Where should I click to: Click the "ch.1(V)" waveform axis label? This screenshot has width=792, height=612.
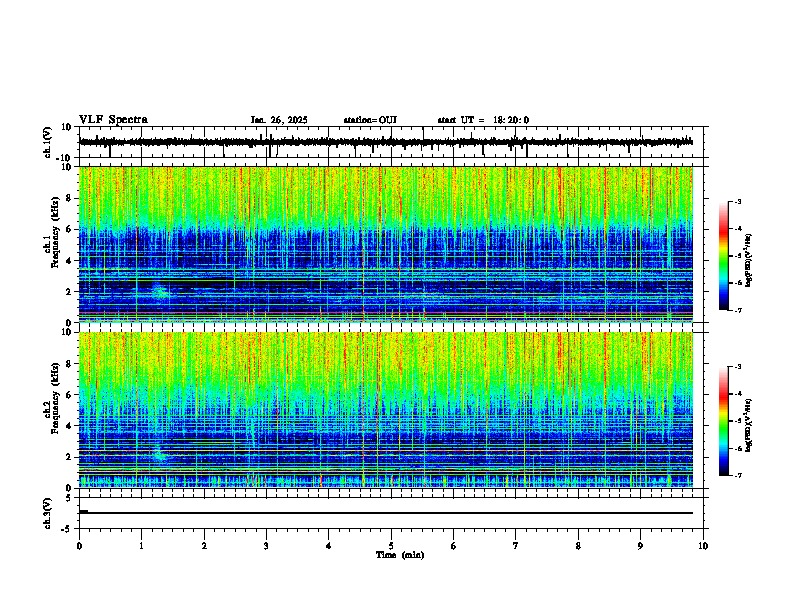(x=47, y=142)
